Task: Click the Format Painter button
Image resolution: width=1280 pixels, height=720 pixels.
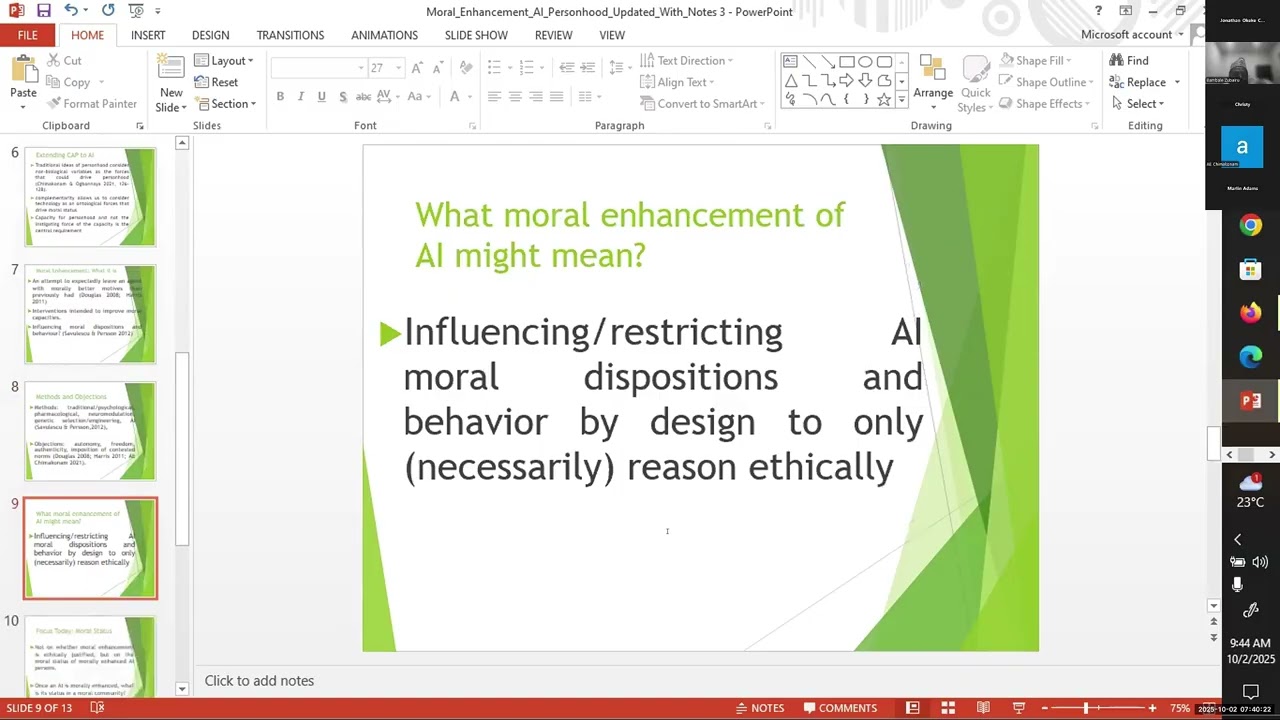Action: click(93, 104)
